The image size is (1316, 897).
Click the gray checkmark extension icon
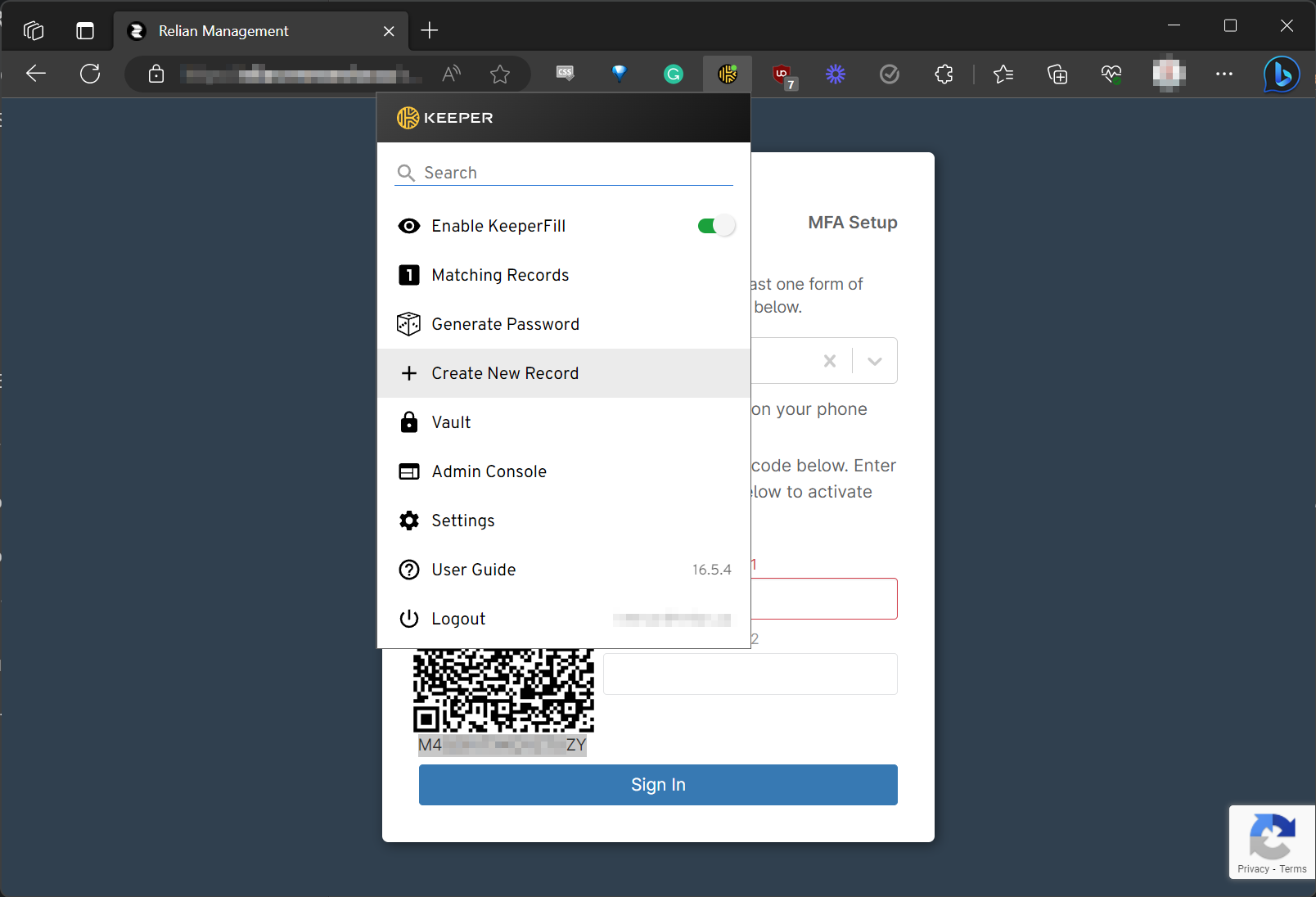(x=889, y=74)
